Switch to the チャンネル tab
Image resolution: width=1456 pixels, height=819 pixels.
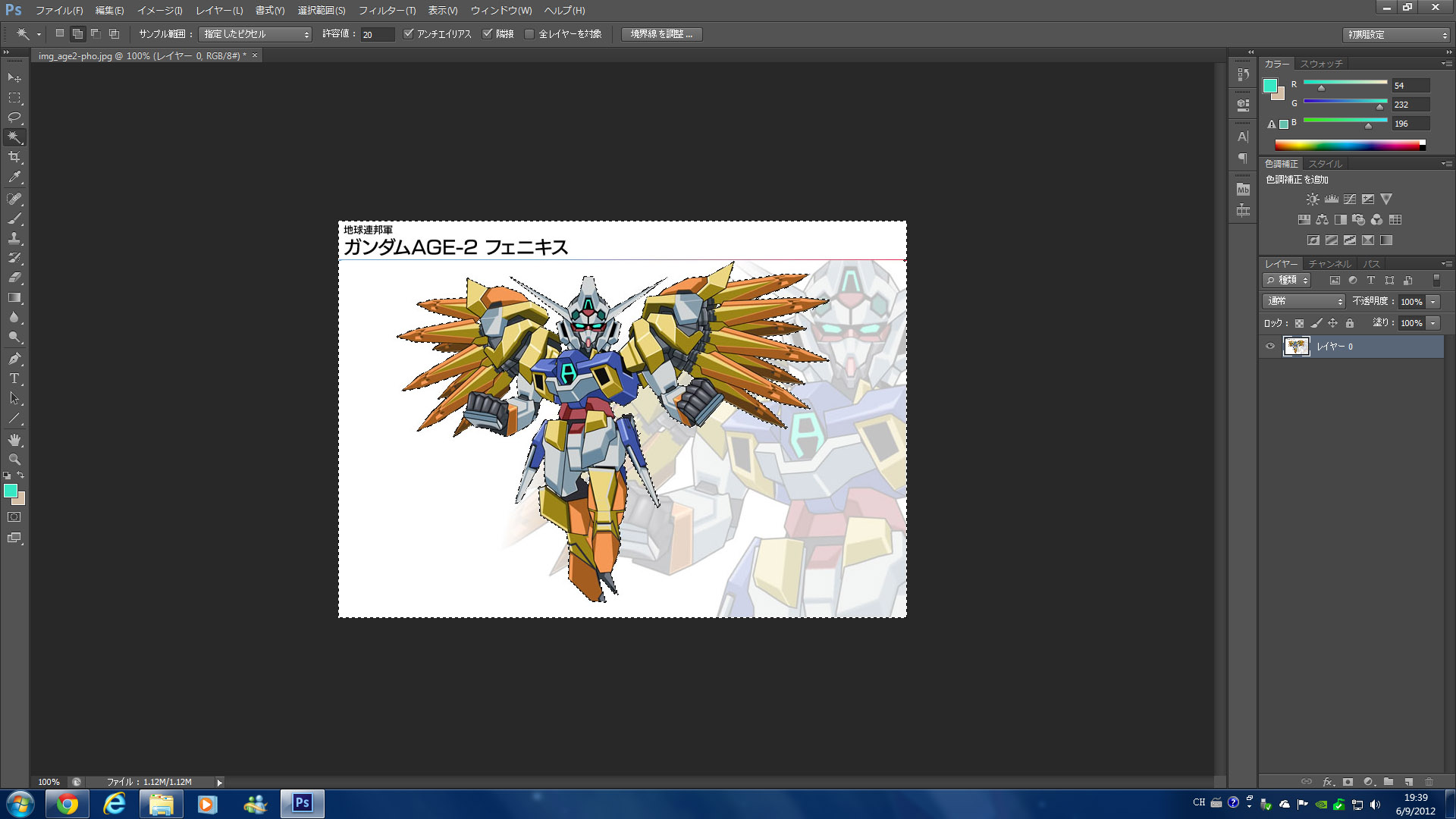click(x=1329, y=264)
